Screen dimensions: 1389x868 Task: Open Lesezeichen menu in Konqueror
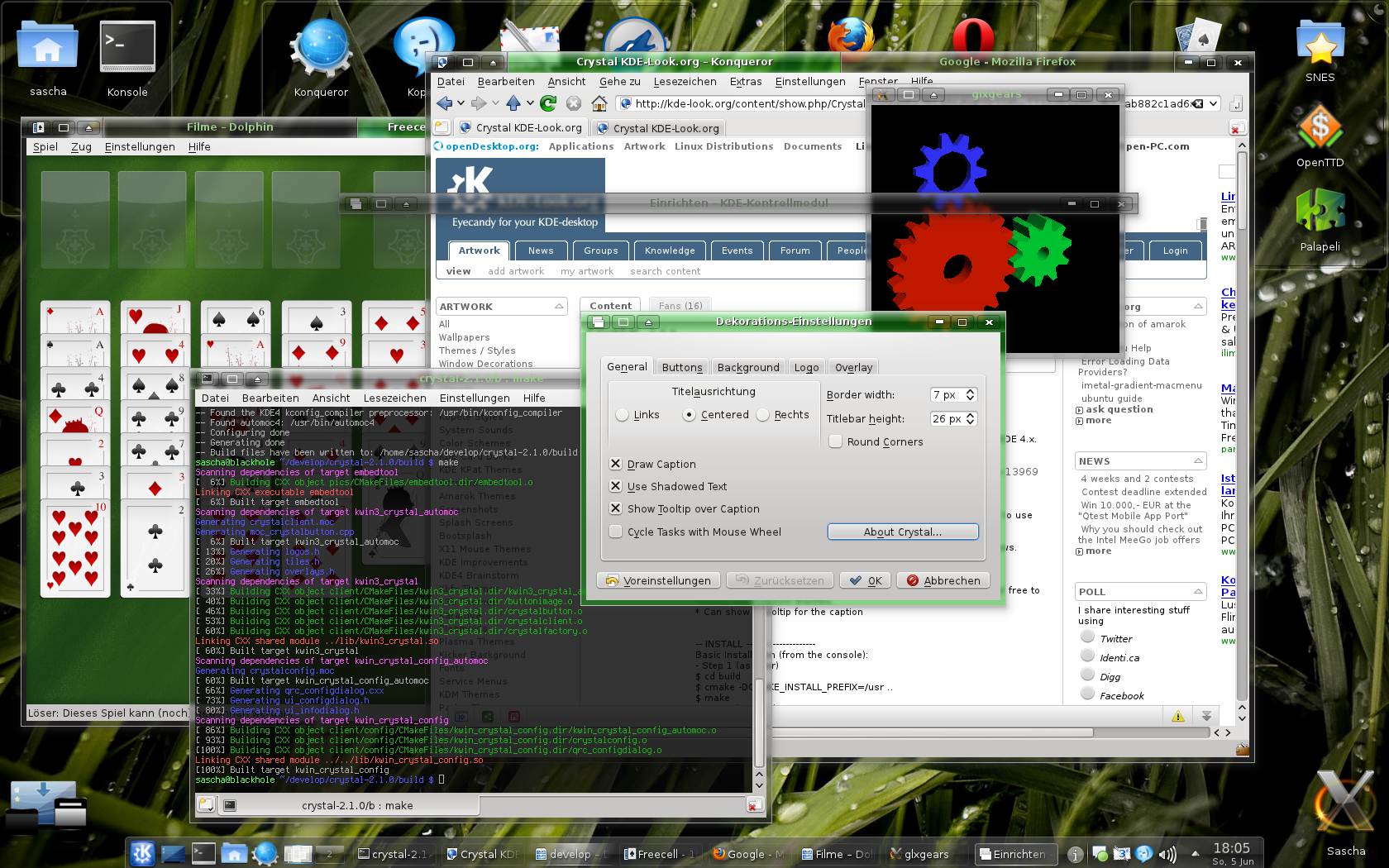(685, 81)
